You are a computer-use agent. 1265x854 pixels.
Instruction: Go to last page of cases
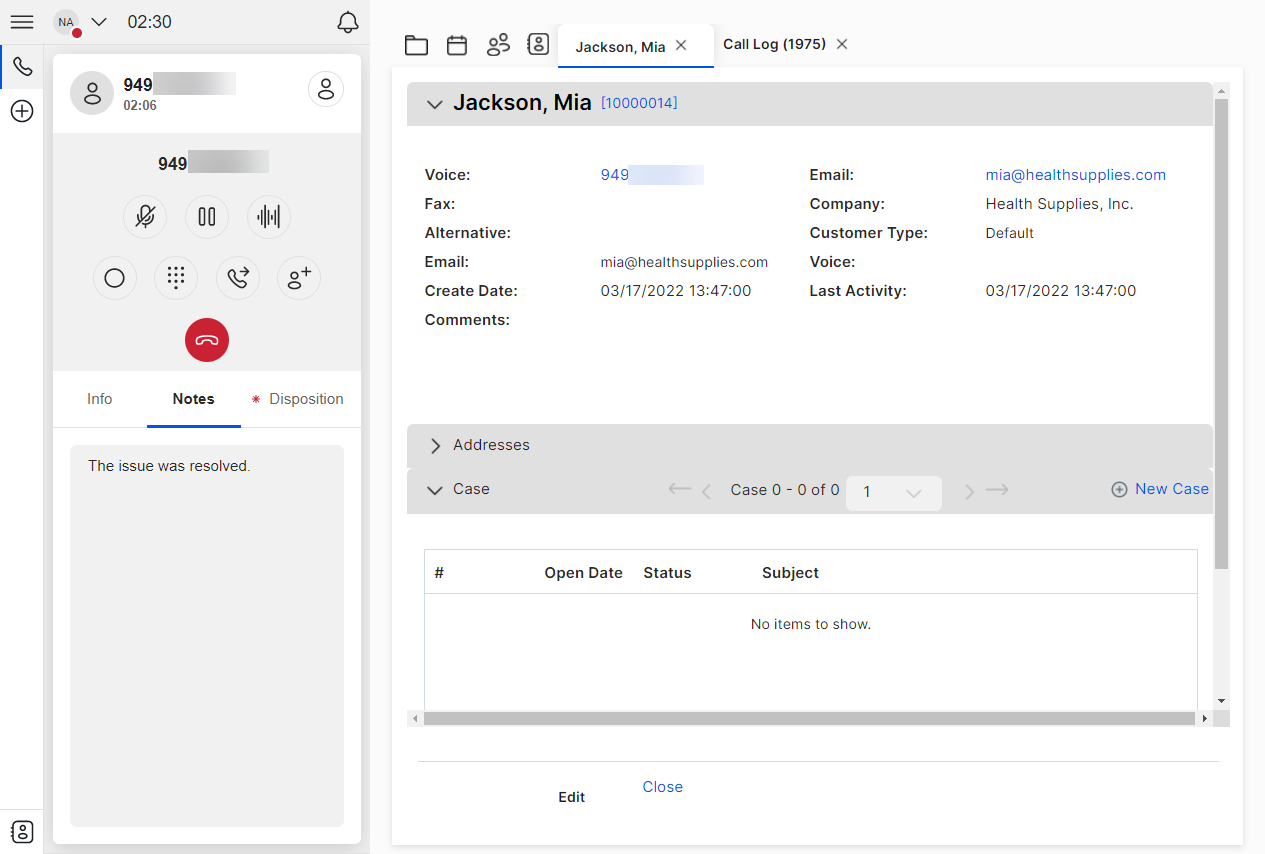997,490
